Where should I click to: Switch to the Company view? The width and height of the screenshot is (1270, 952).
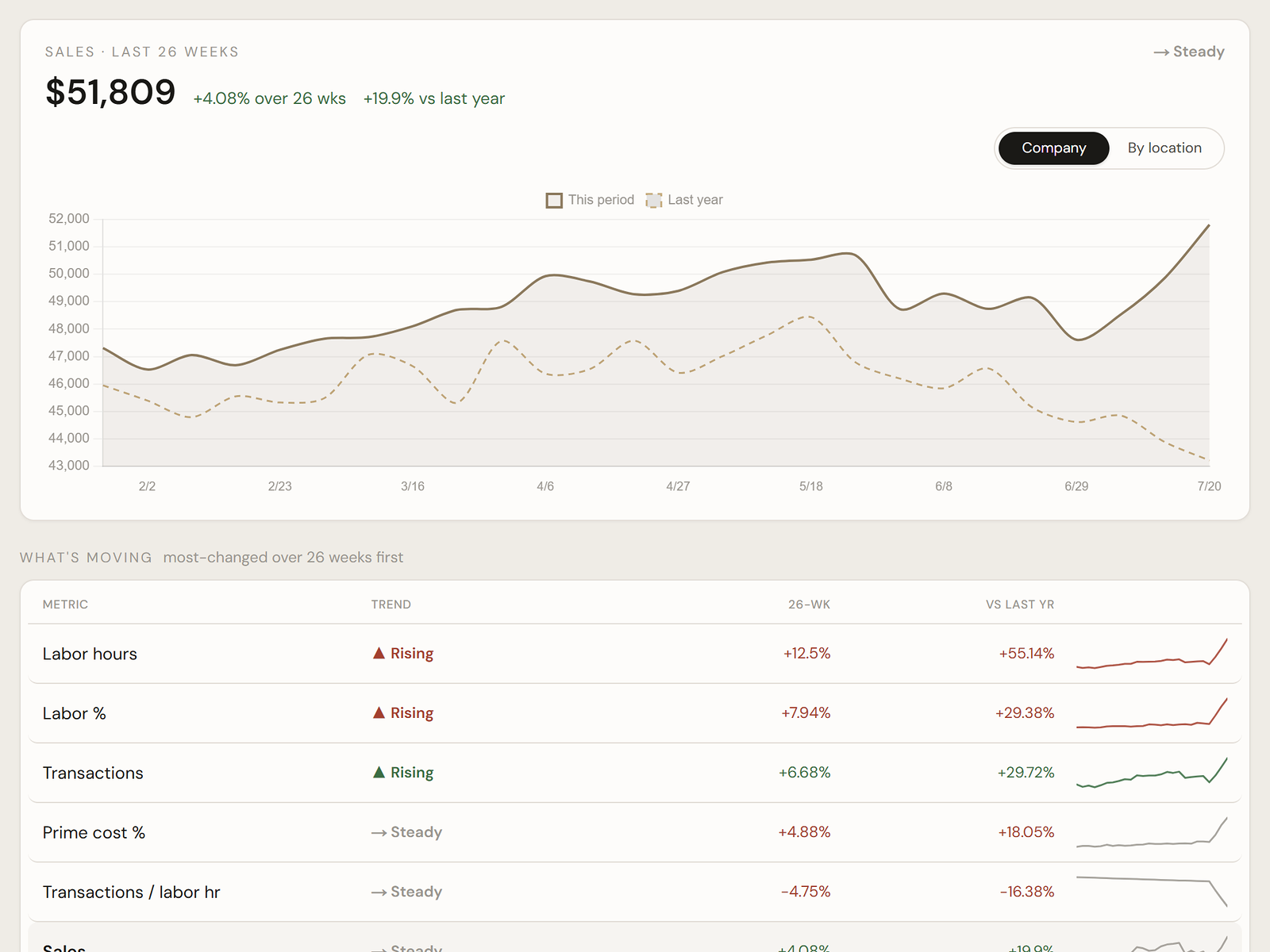(1053, 148)
